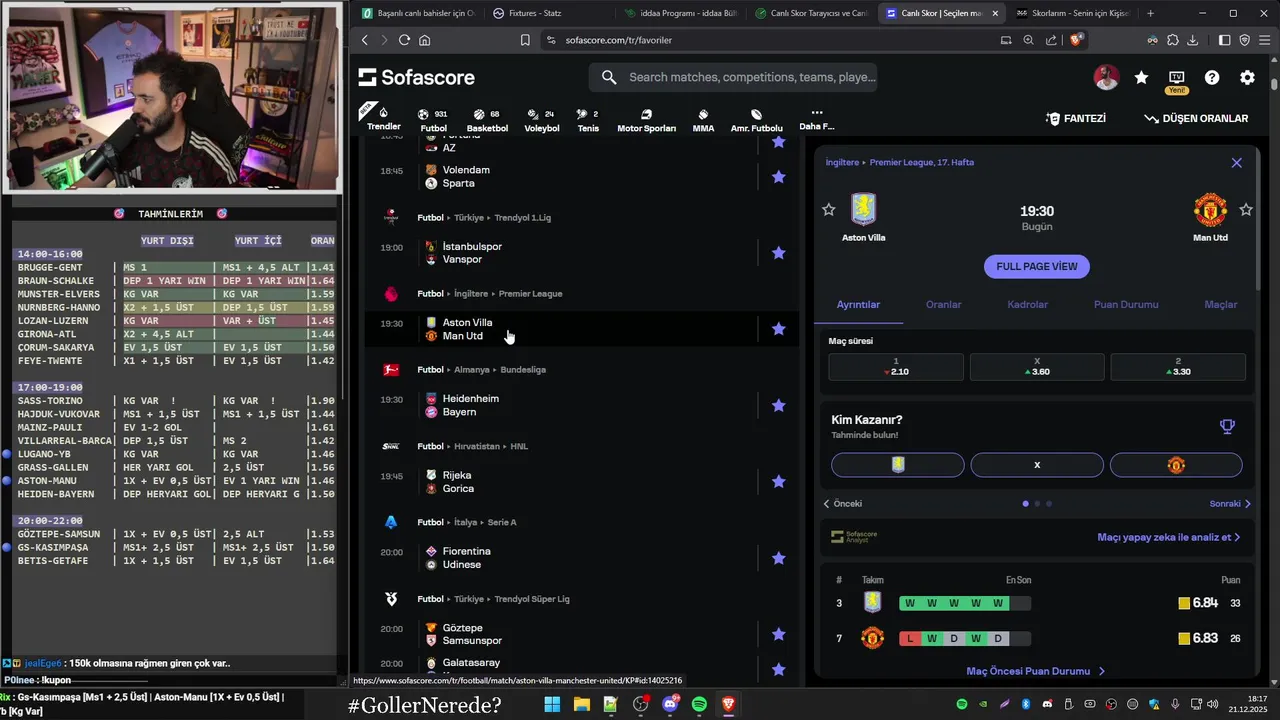1280x720 pixels.
Task: Click the FULL PAGE VIEW button
Action: (x=1037, y=267)
